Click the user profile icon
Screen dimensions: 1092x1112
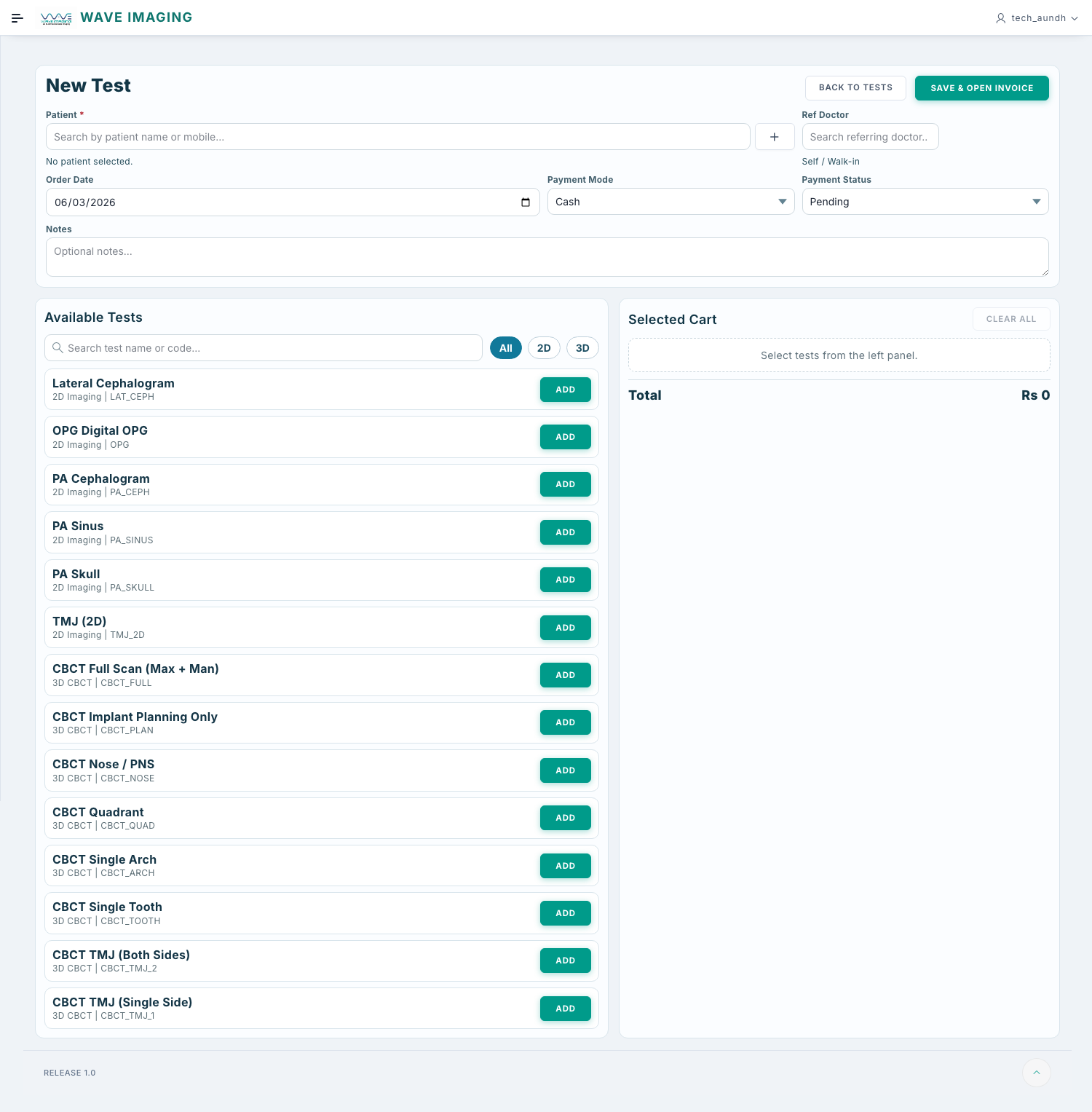tap(1000, 18)
